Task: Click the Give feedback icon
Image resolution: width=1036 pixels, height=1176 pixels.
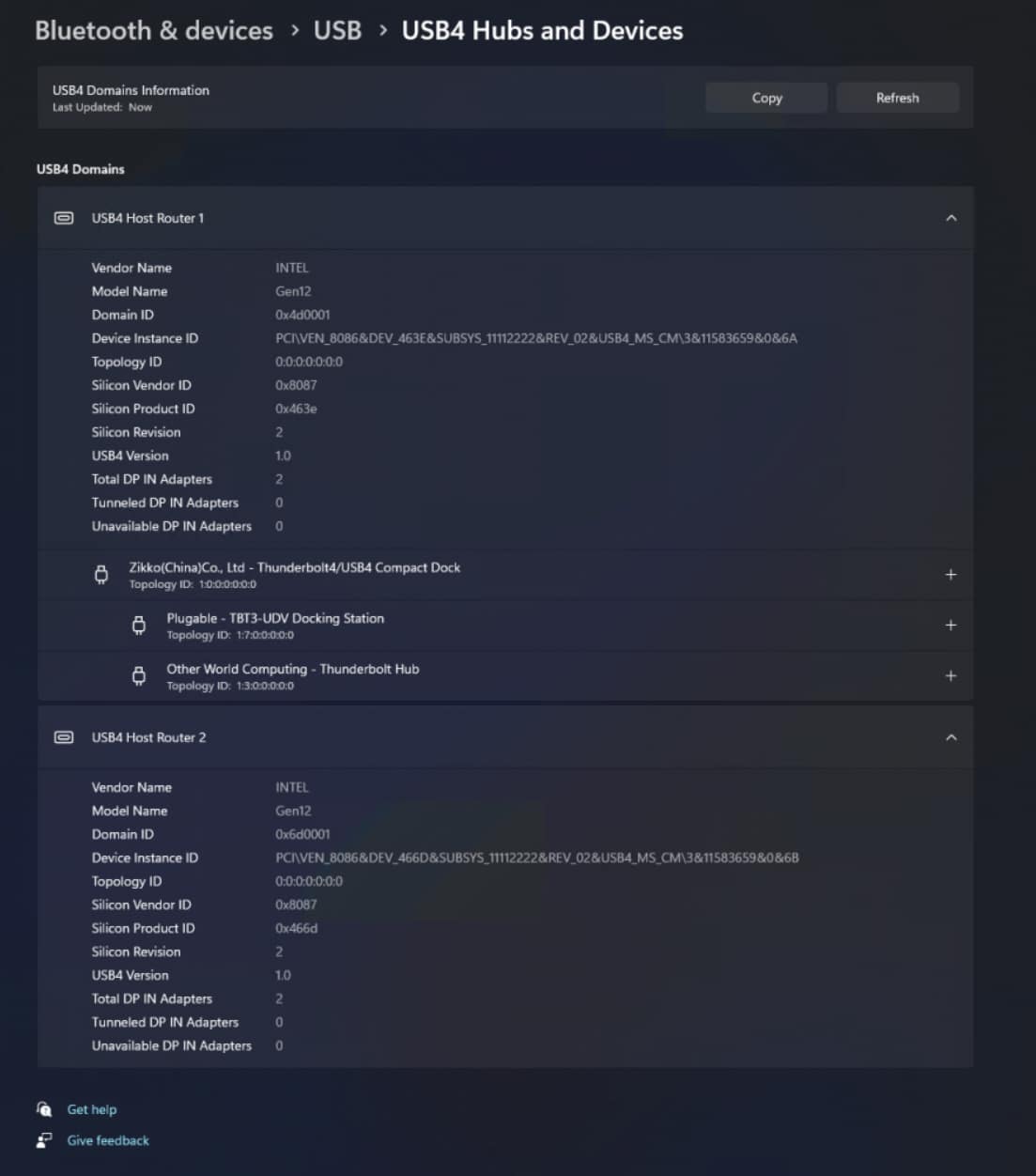Action: pyautogui.click(x=44, y=1140)
